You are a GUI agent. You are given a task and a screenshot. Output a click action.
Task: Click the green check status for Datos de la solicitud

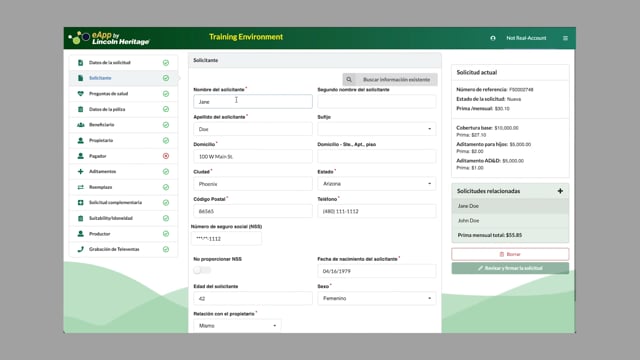[166, 62]
